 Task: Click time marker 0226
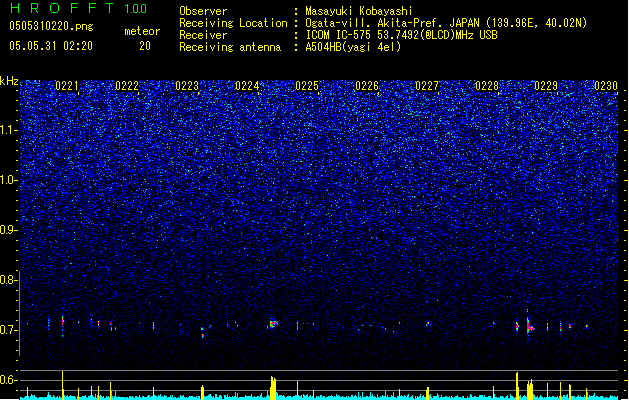coord(367,86)
